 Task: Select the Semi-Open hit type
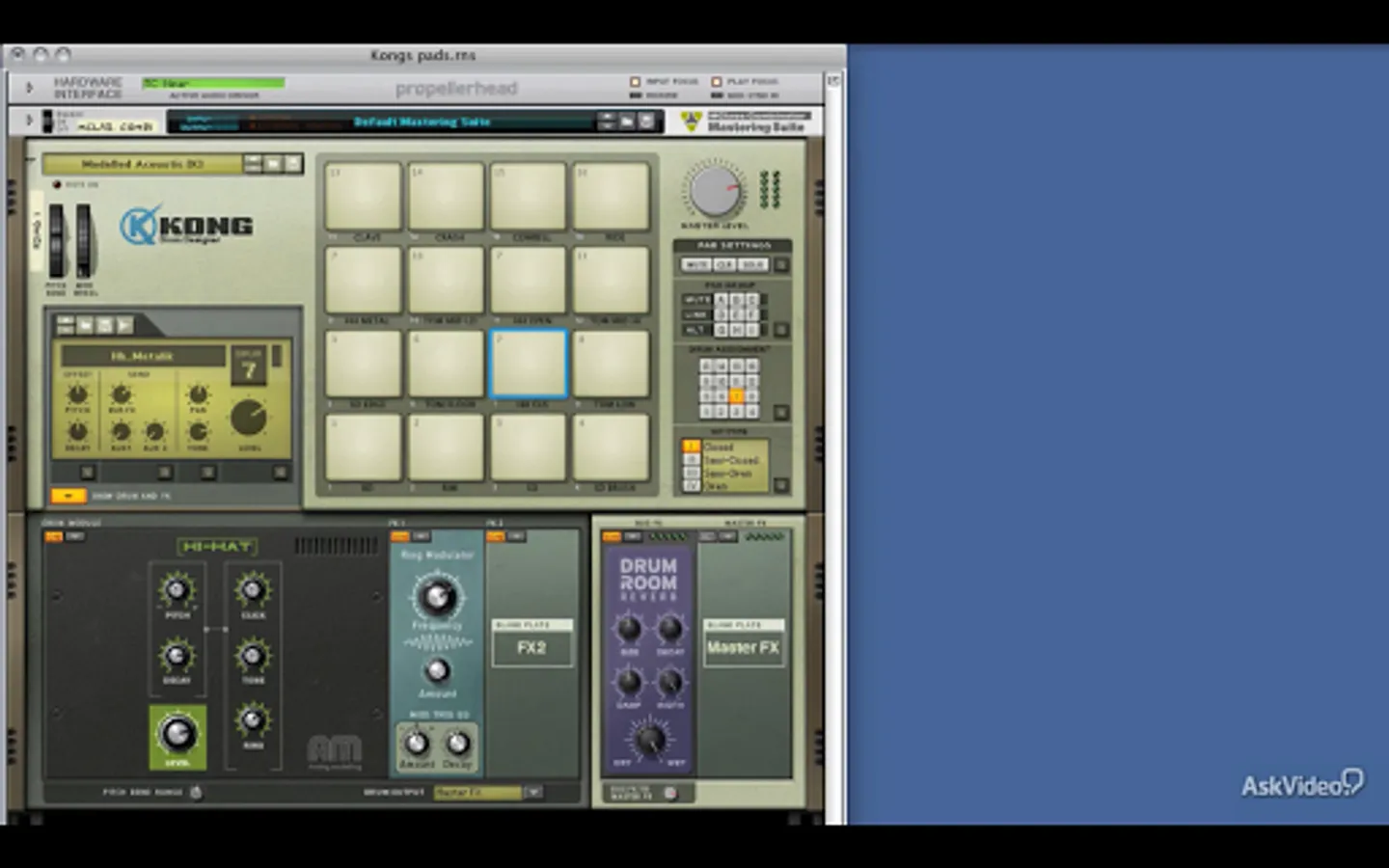692,474
